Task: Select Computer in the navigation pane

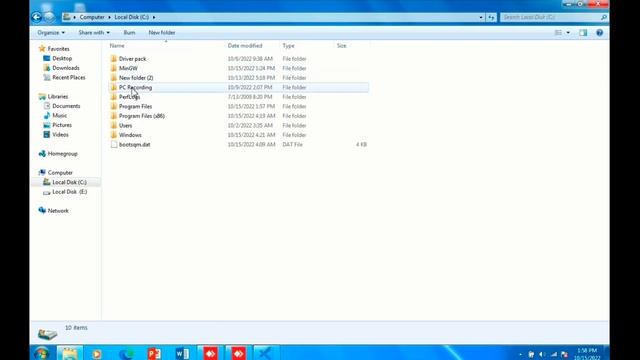Action: coord(60,173)
